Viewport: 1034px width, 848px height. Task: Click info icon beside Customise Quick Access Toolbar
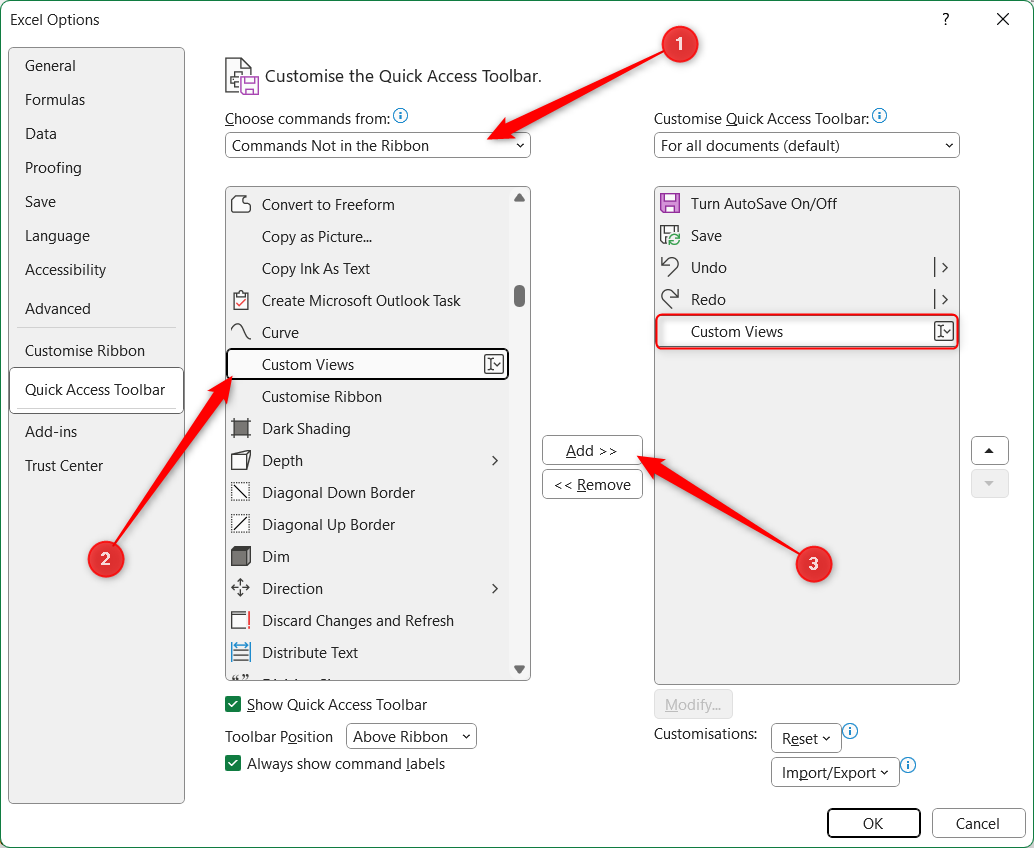click(880, 116)
